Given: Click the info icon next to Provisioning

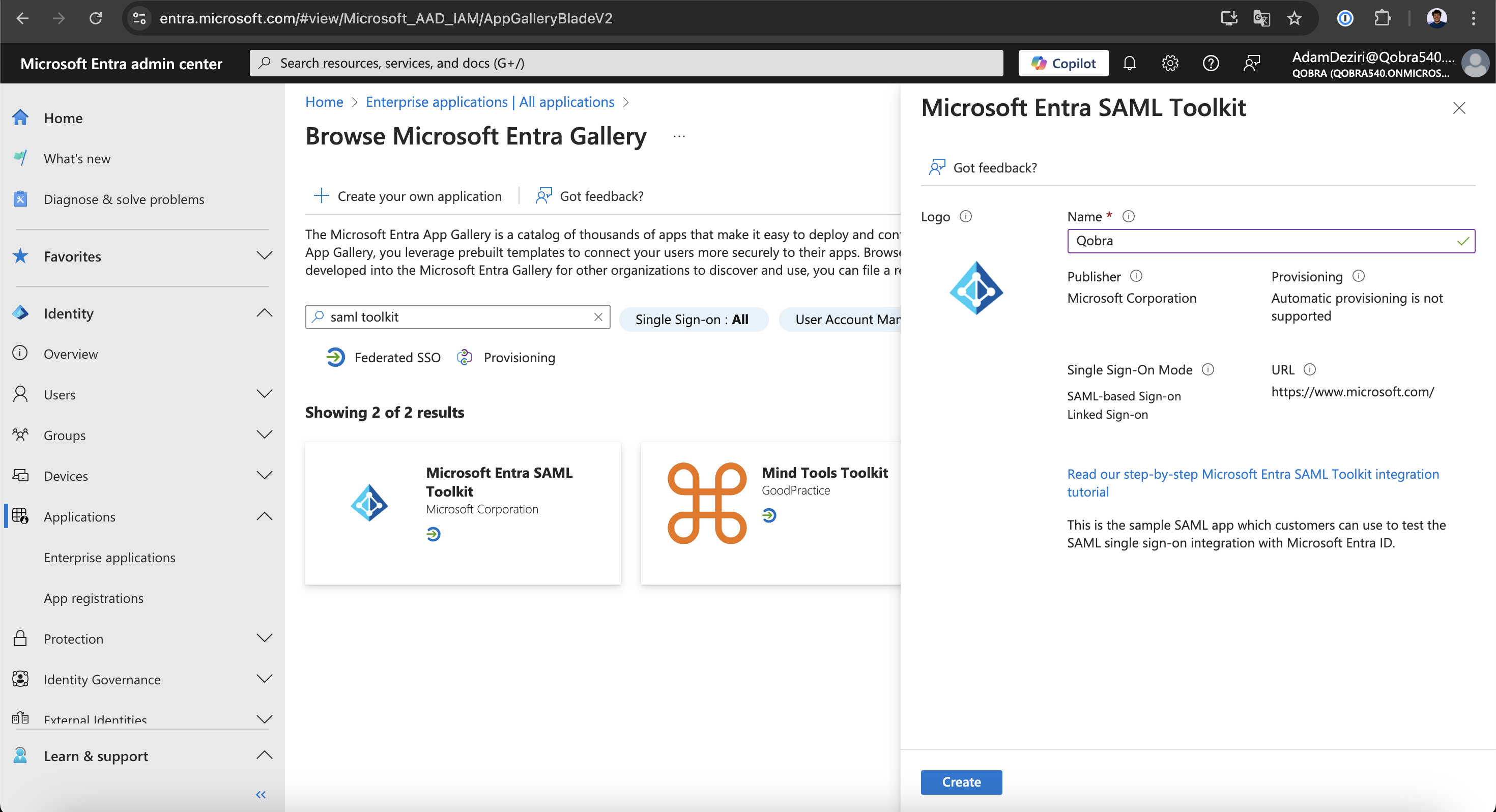Looking at the screenshot, I should pos(1358,276).
